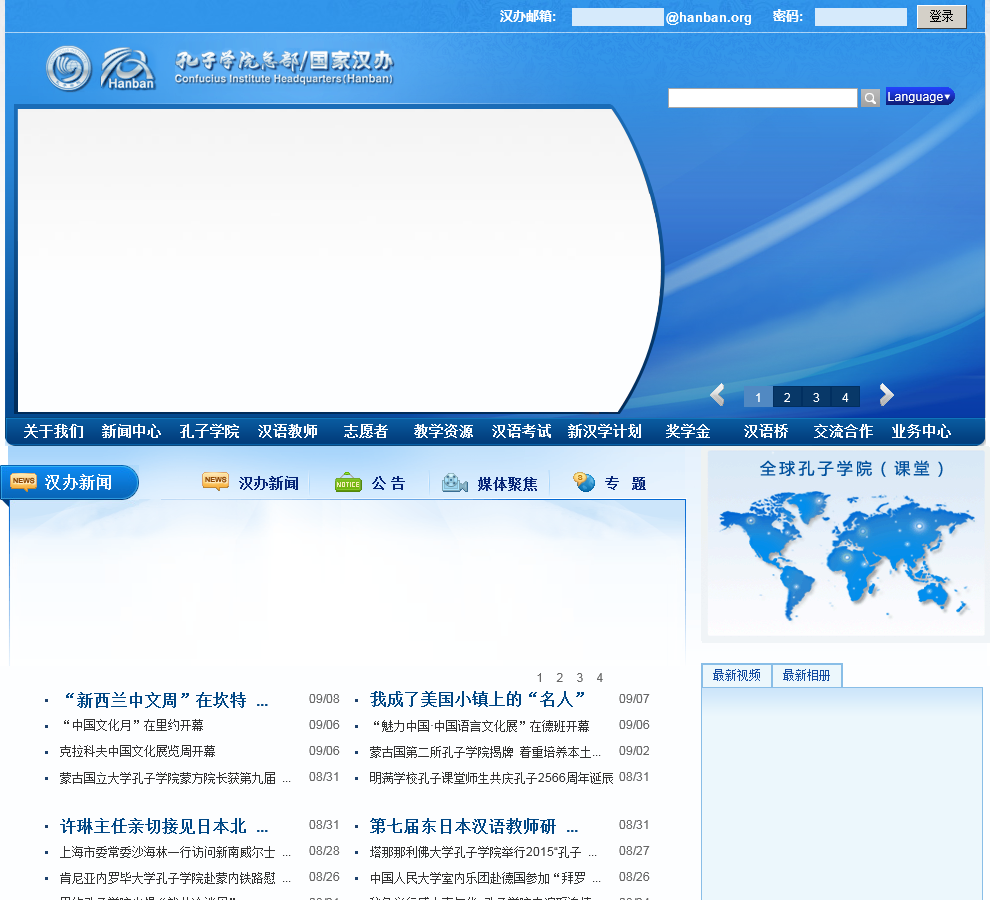Jump to banner slide 2

[x=787, y=397]
